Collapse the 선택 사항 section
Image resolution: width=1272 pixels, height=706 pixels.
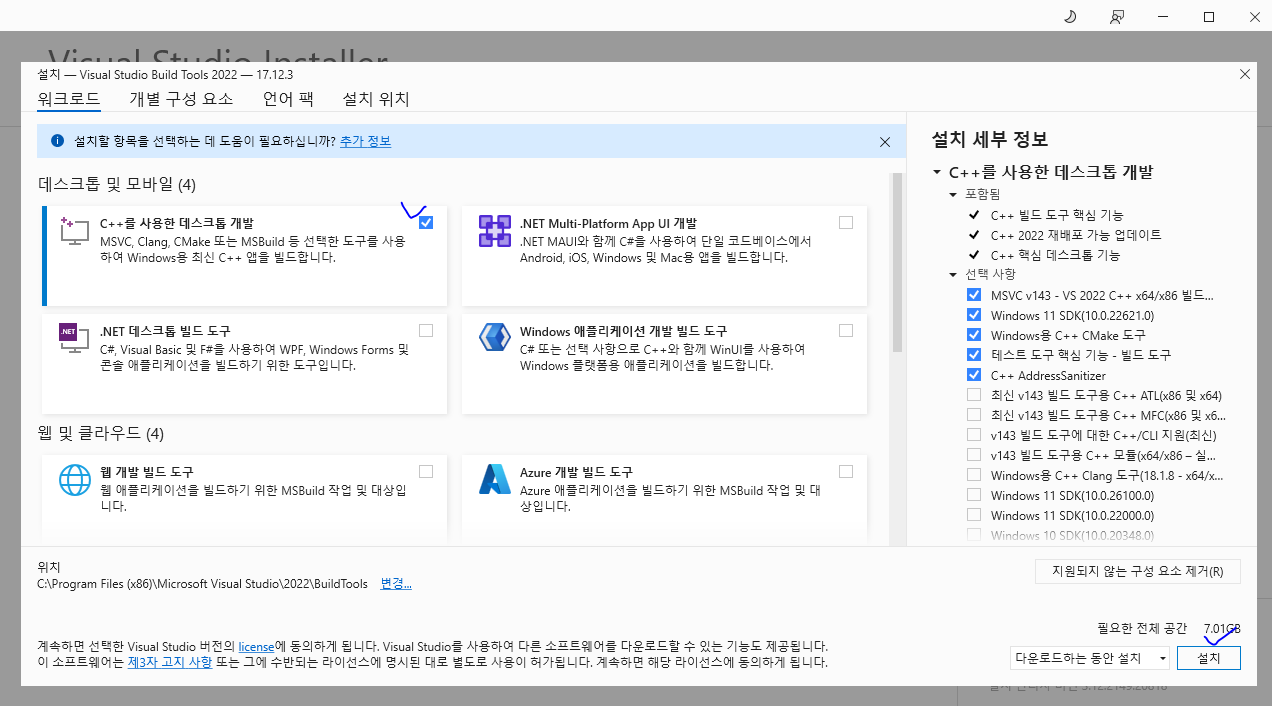[953, 274]
